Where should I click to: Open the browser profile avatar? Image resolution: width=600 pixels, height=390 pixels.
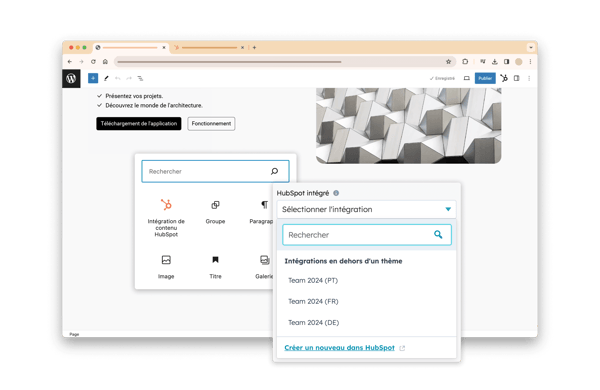pos(518,62)
